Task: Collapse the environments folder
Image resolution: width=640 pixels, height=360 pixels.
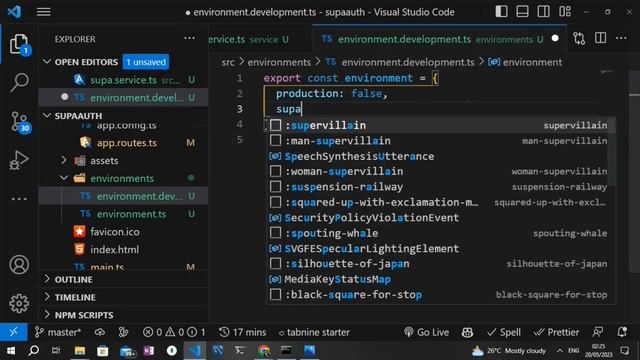Action: (x=64, y=178)
